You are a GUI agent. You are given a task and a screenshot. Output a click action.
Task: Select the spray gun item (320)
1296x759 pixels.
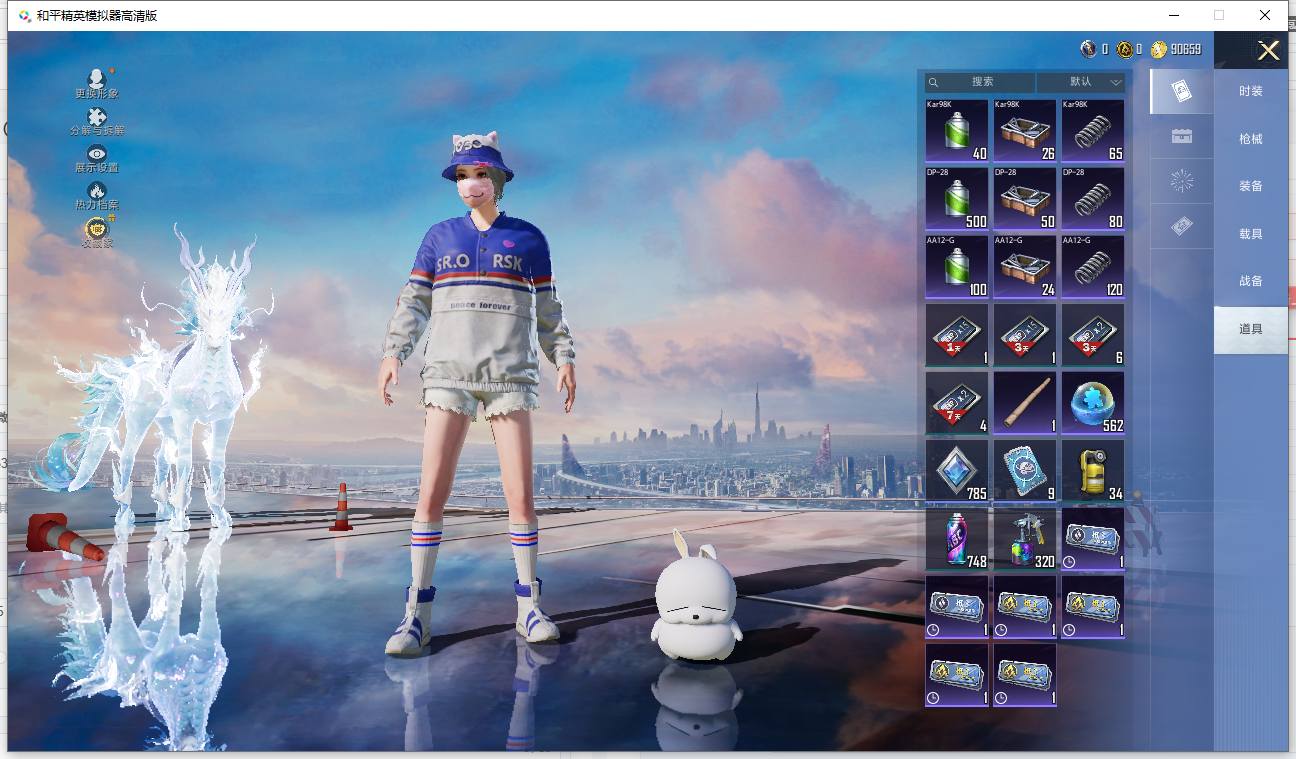click(x=1025, y=539)
